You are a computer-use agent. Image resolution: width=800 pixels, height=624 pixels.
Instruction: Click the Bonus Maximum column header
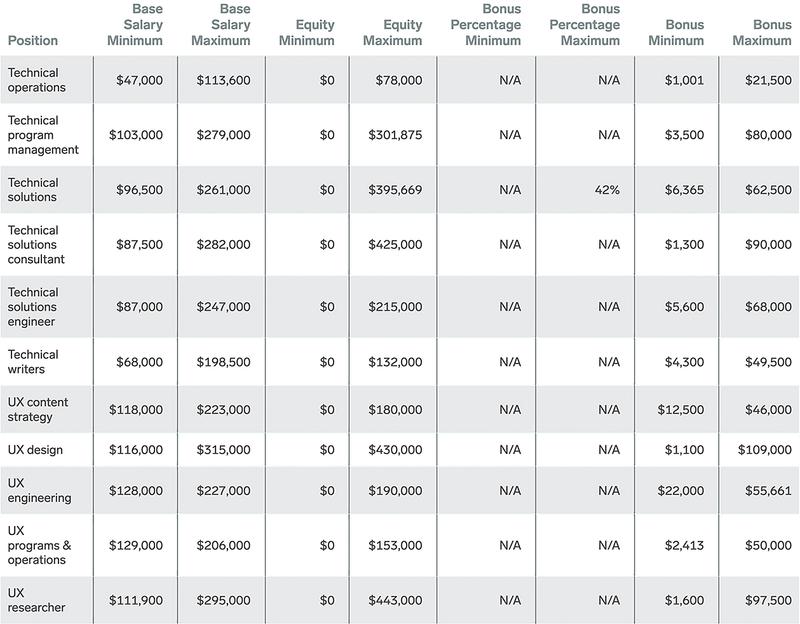[762, 32]
